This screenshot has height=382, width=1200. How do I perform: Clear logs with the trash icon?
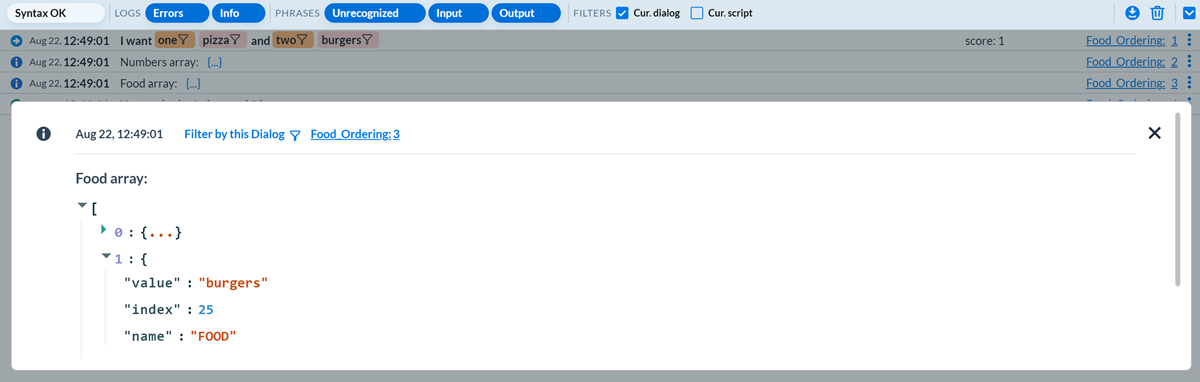point(1157,13)
